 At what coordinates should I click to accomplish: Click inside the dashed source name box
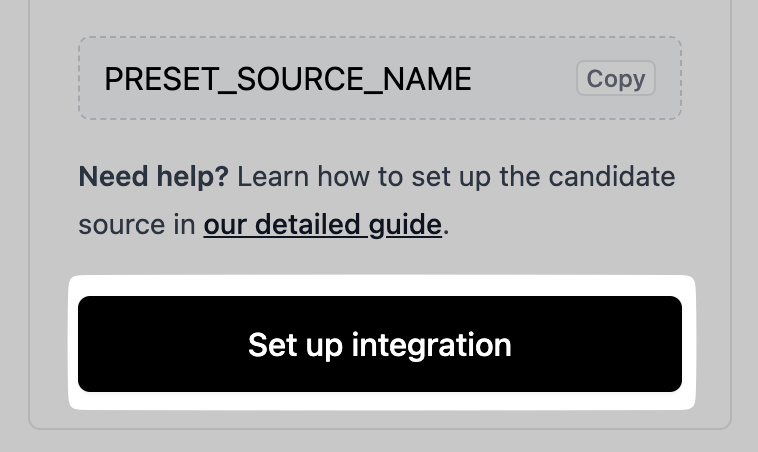point(380,79)
